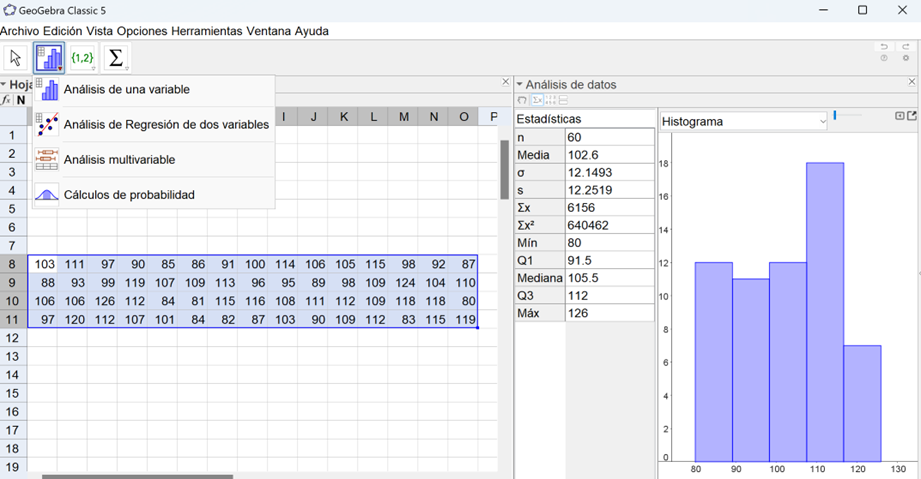Open the Herramientas menu
This screenshot has width=921, height=479.
click(x=207, y=31)
